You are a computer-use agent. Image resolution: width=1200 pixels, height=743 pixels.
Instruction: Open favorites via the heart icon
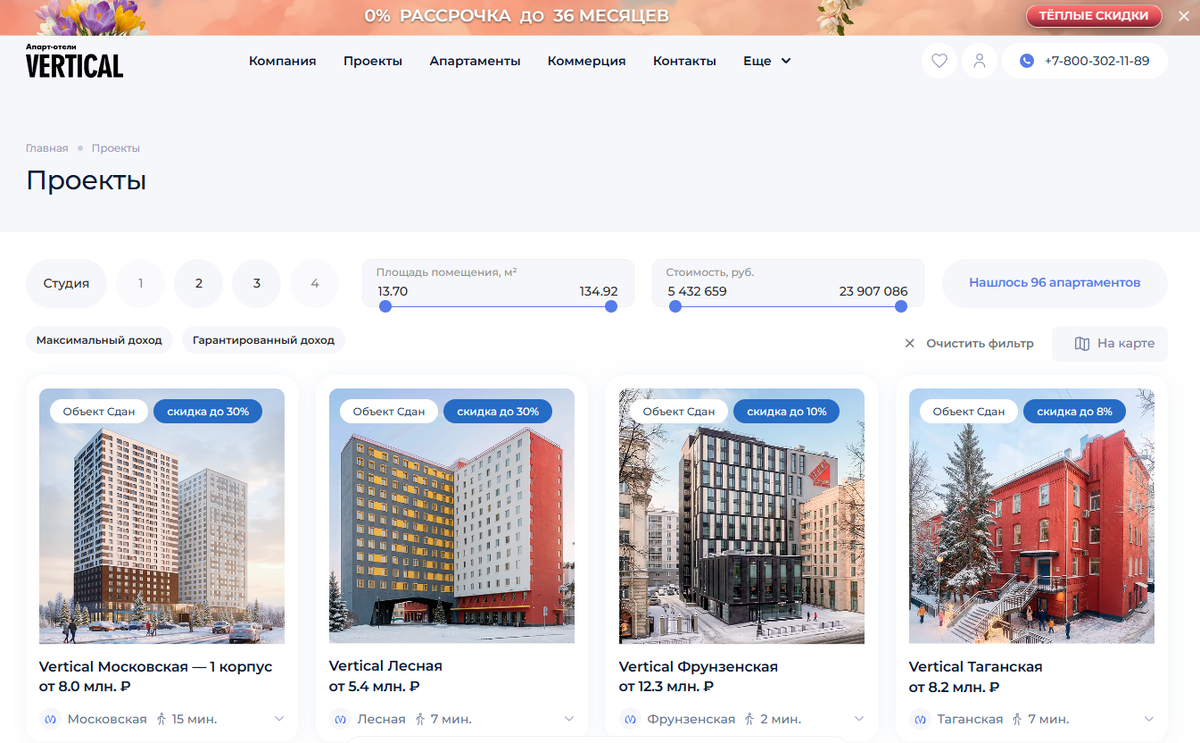pos(939,61)
